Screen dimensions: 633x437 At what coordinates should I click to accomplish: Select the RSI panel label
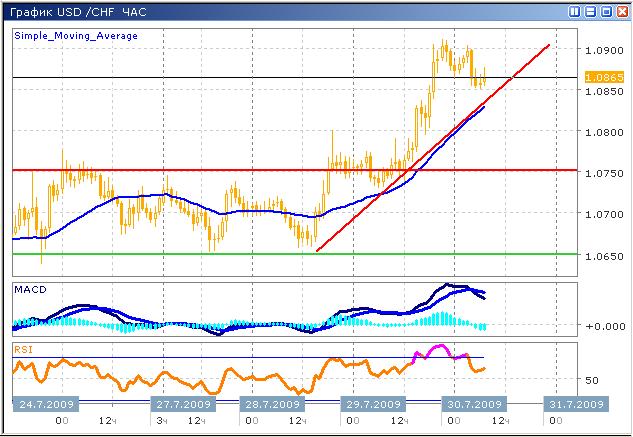coord(23,349)
